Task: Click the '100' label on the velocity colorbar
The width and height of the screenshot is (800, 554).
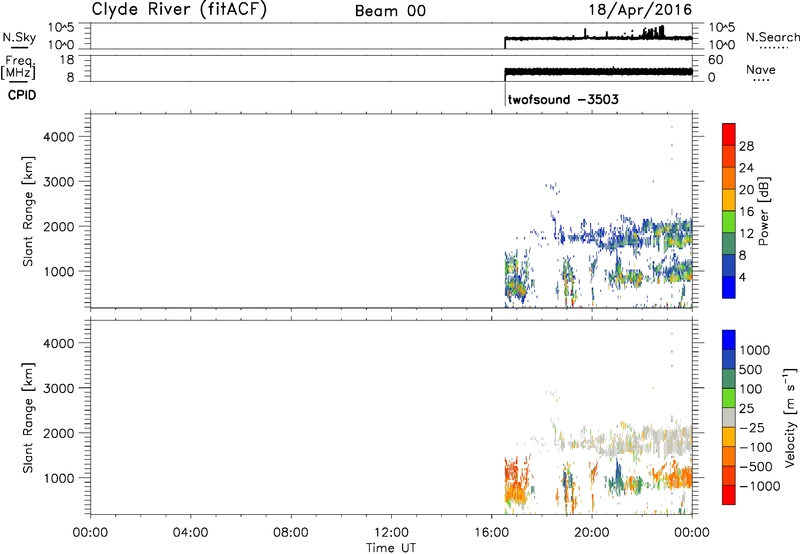Action: coord(753,389)
